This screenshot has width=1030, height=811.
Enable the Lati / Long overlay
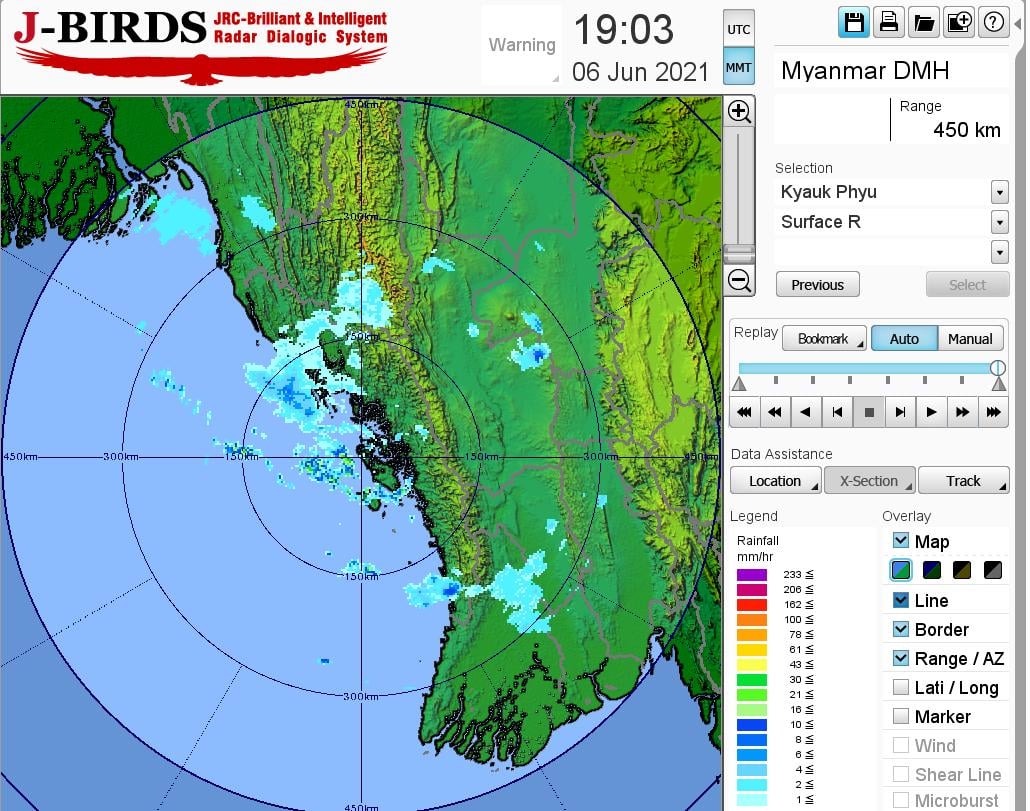(901, 687)
